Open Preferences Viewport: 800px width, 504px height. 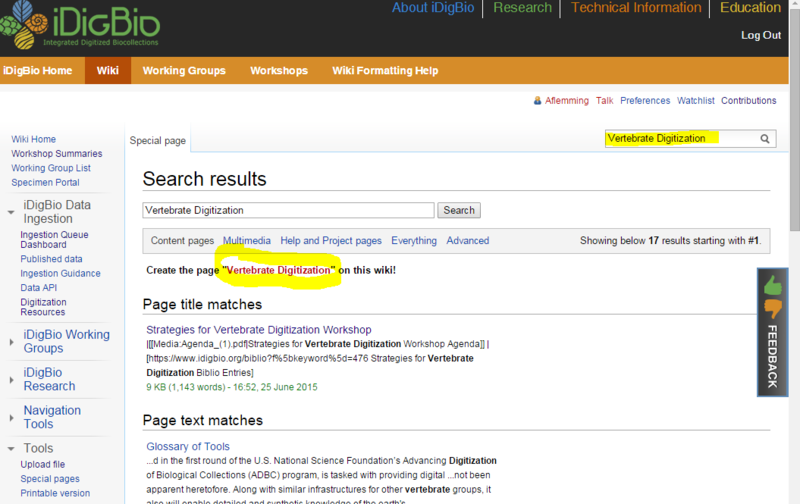point(645,100)
